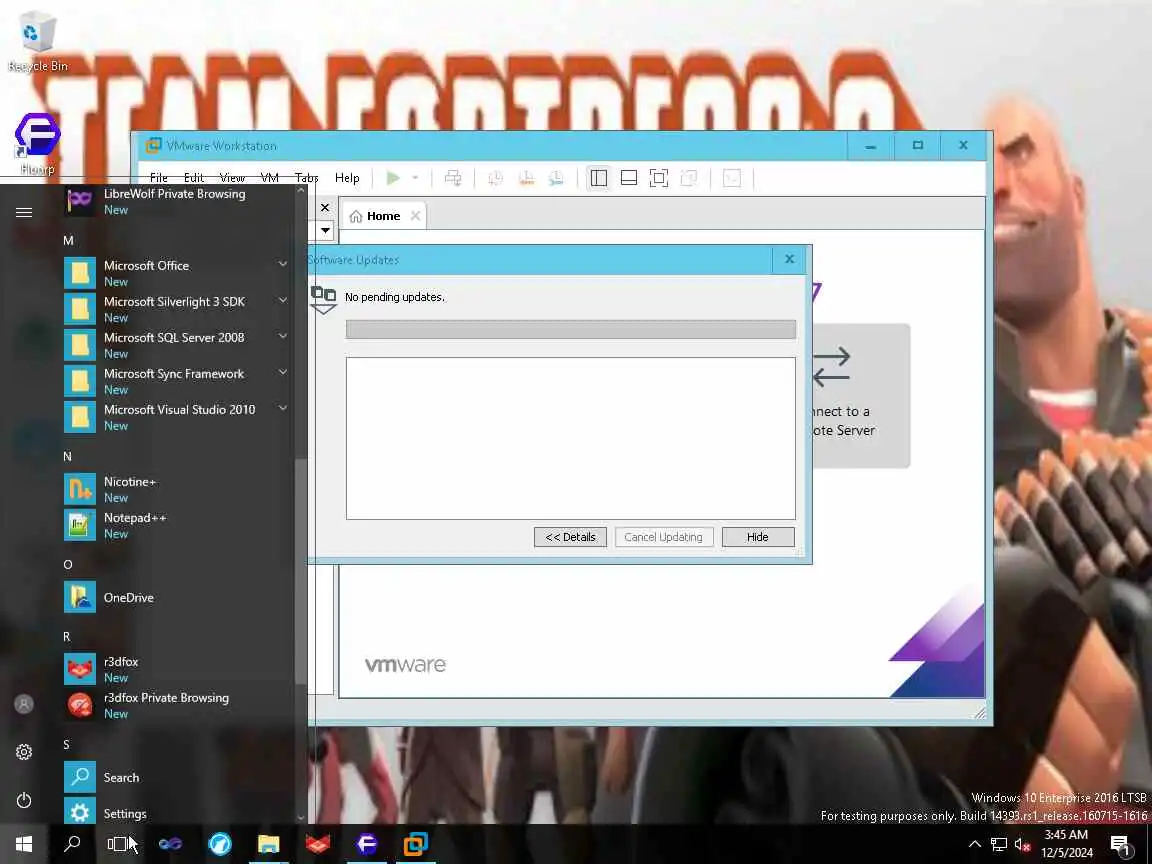The width and height of the screenshot is (1152, 864).
Task: Click the Power icon in Start
Action: (24, 799)
